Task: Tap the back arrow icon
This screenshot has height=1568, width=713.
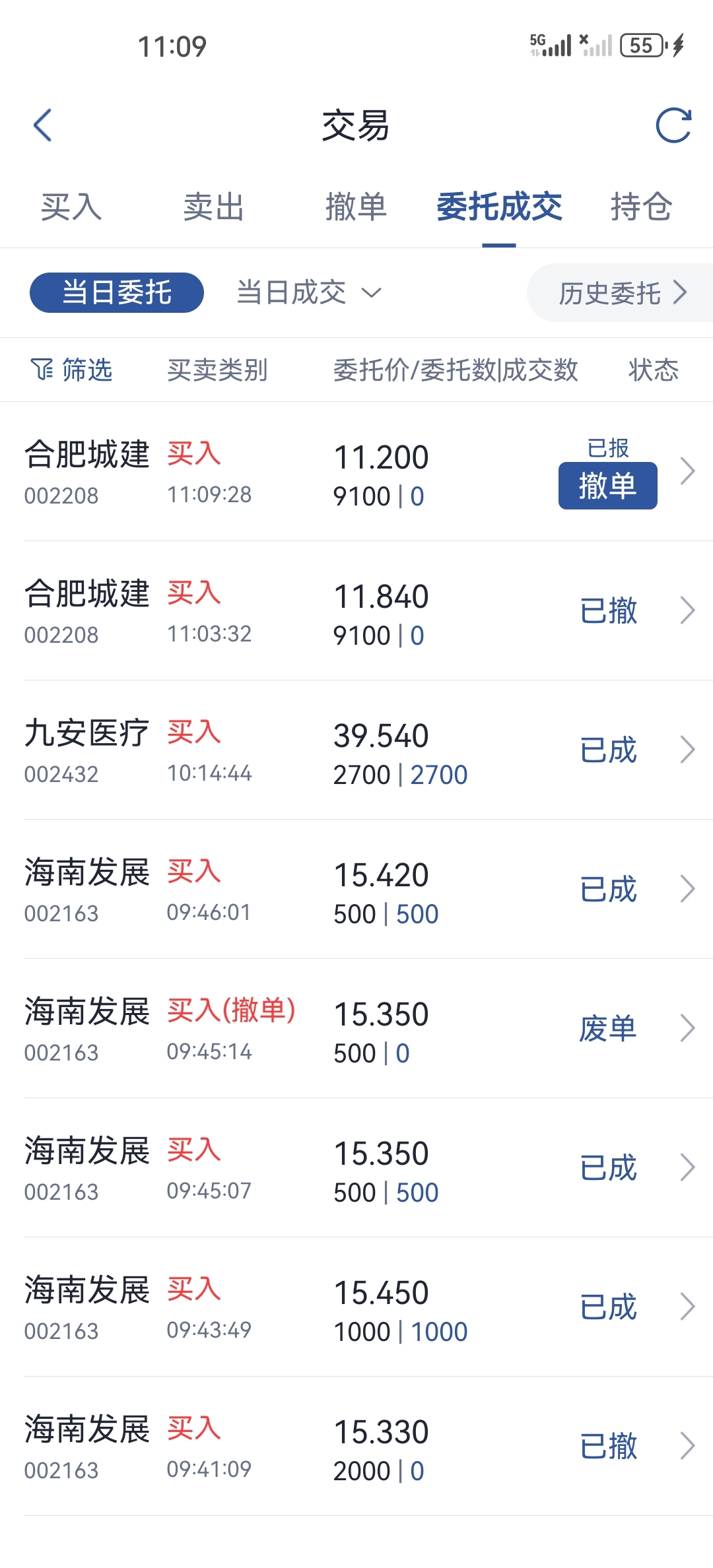Action: (x=42, y=125)
